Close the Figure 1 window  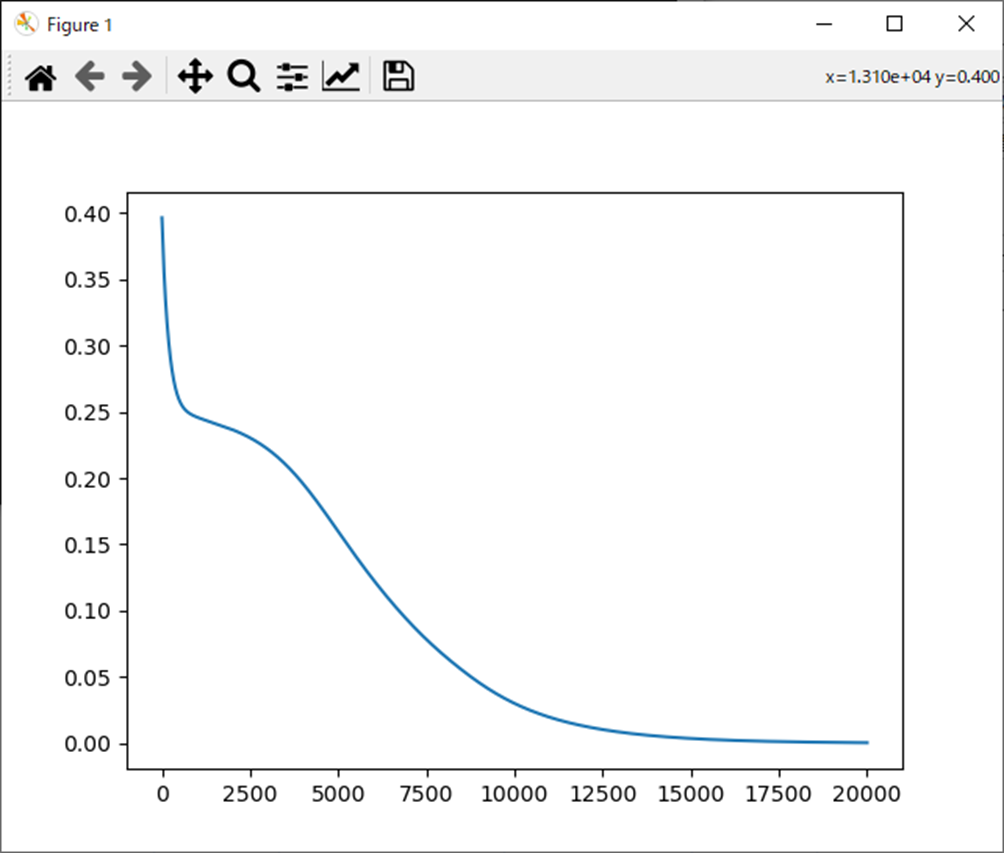pos(965,24)
